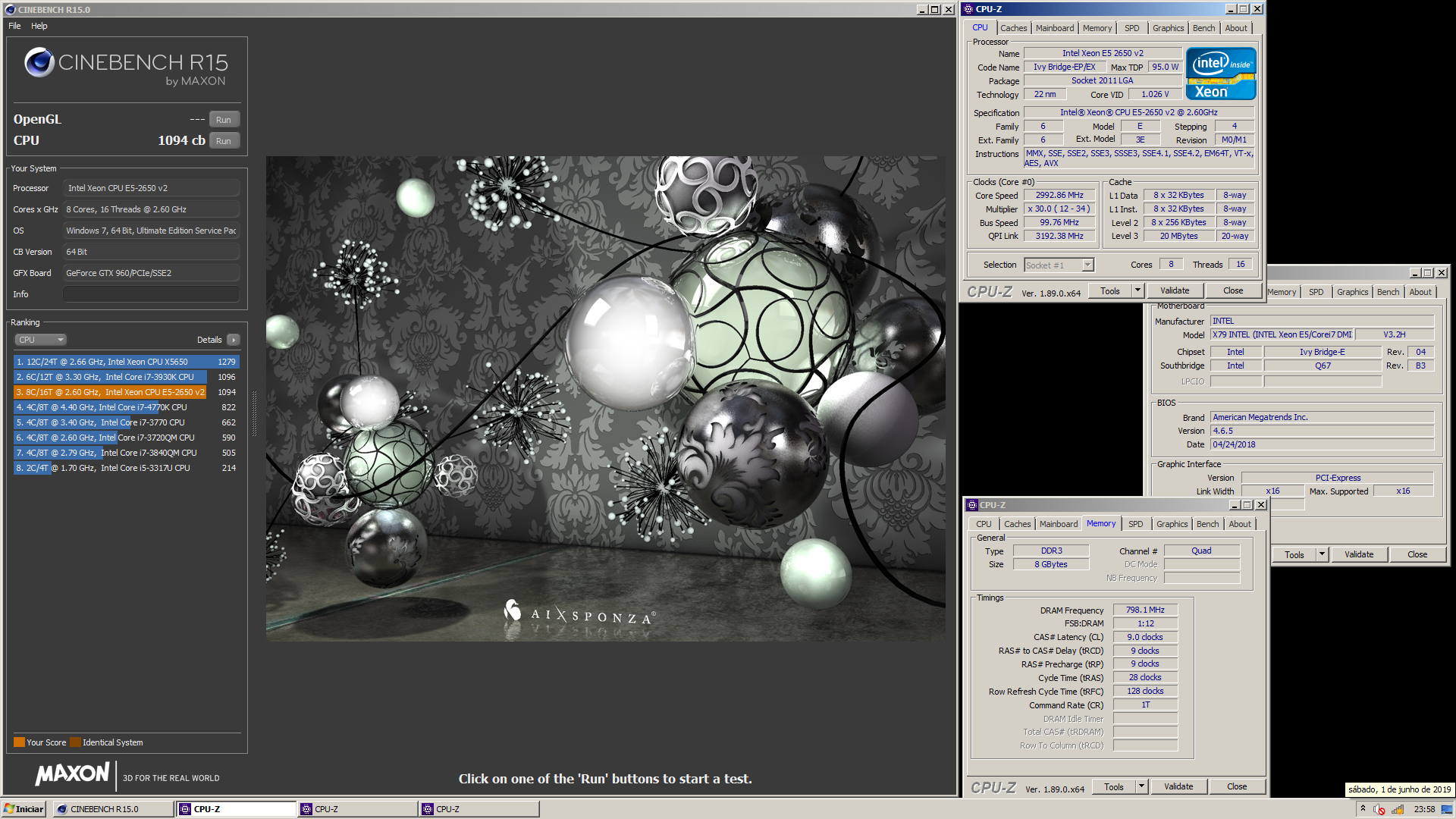The image size is (1456, 819).
Task: Select ranking row Intel Core i7-4770K CPU
Action: tap(126, 407)
